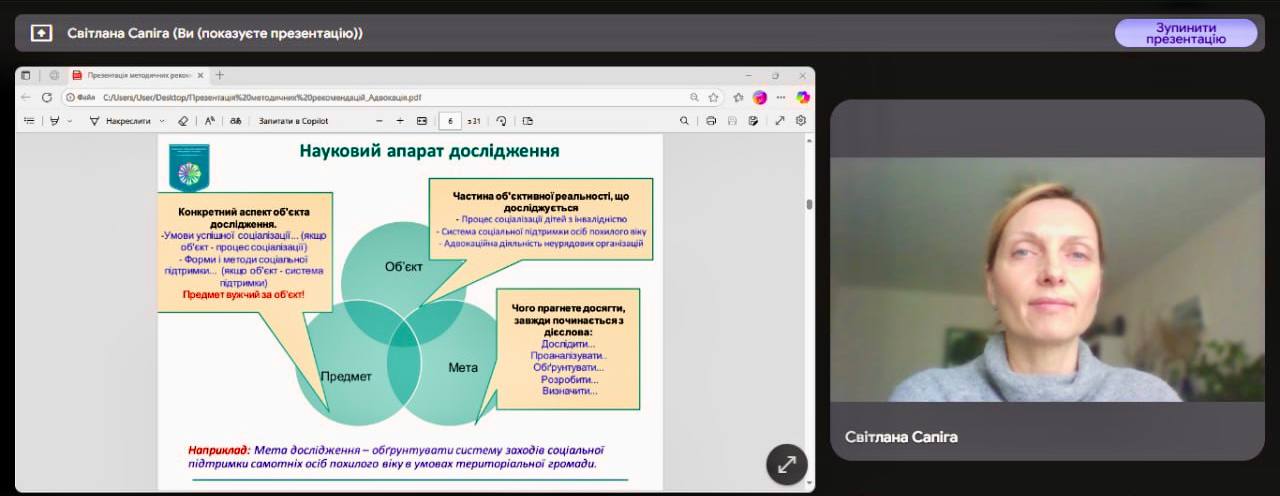1280x496 pixels.
Task: Expand the highlighter color options dropdown
Action: [x=69, y=121]
